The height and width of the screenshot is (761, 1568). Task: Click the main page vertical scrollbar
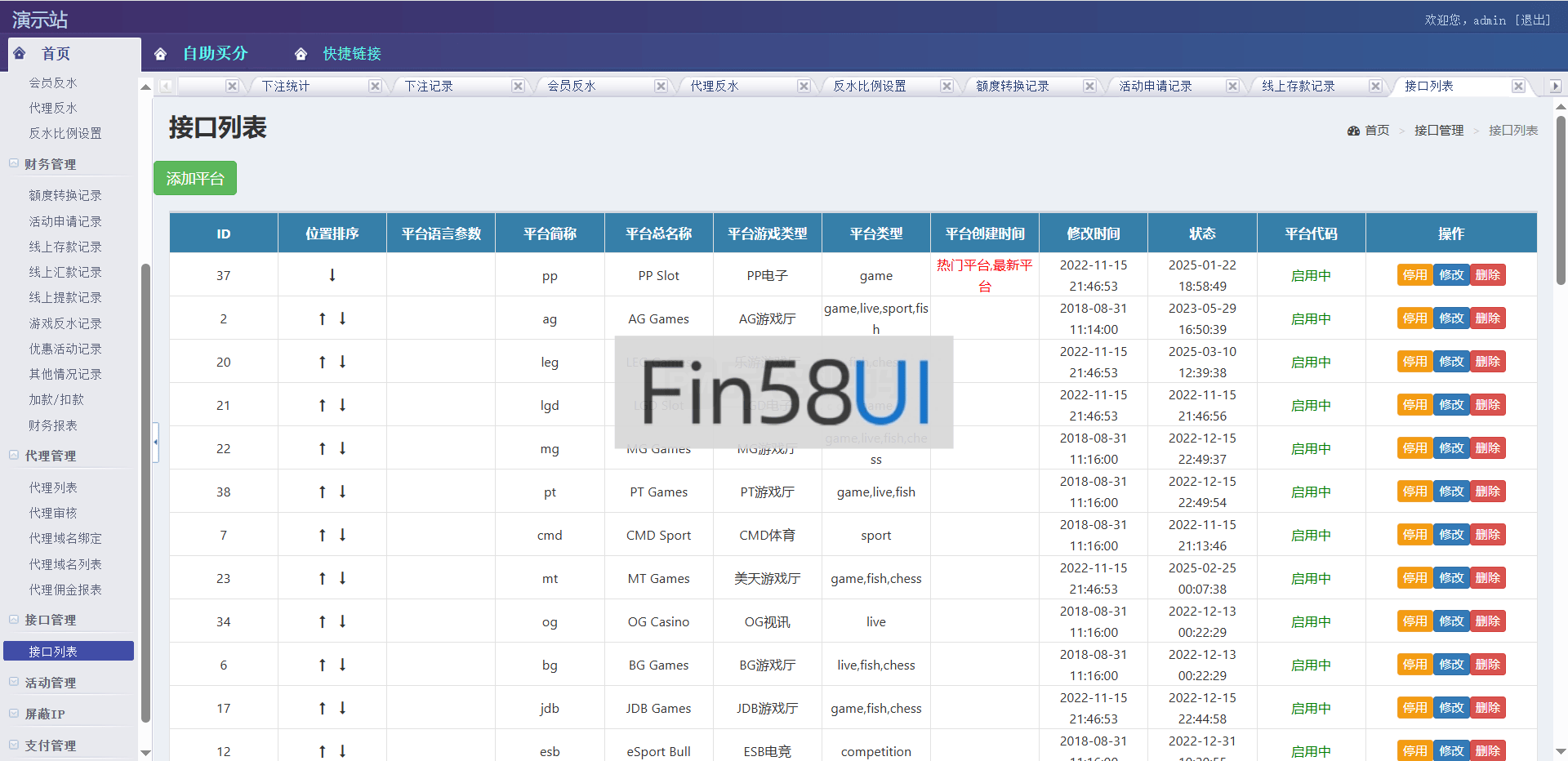[1561, 201]
